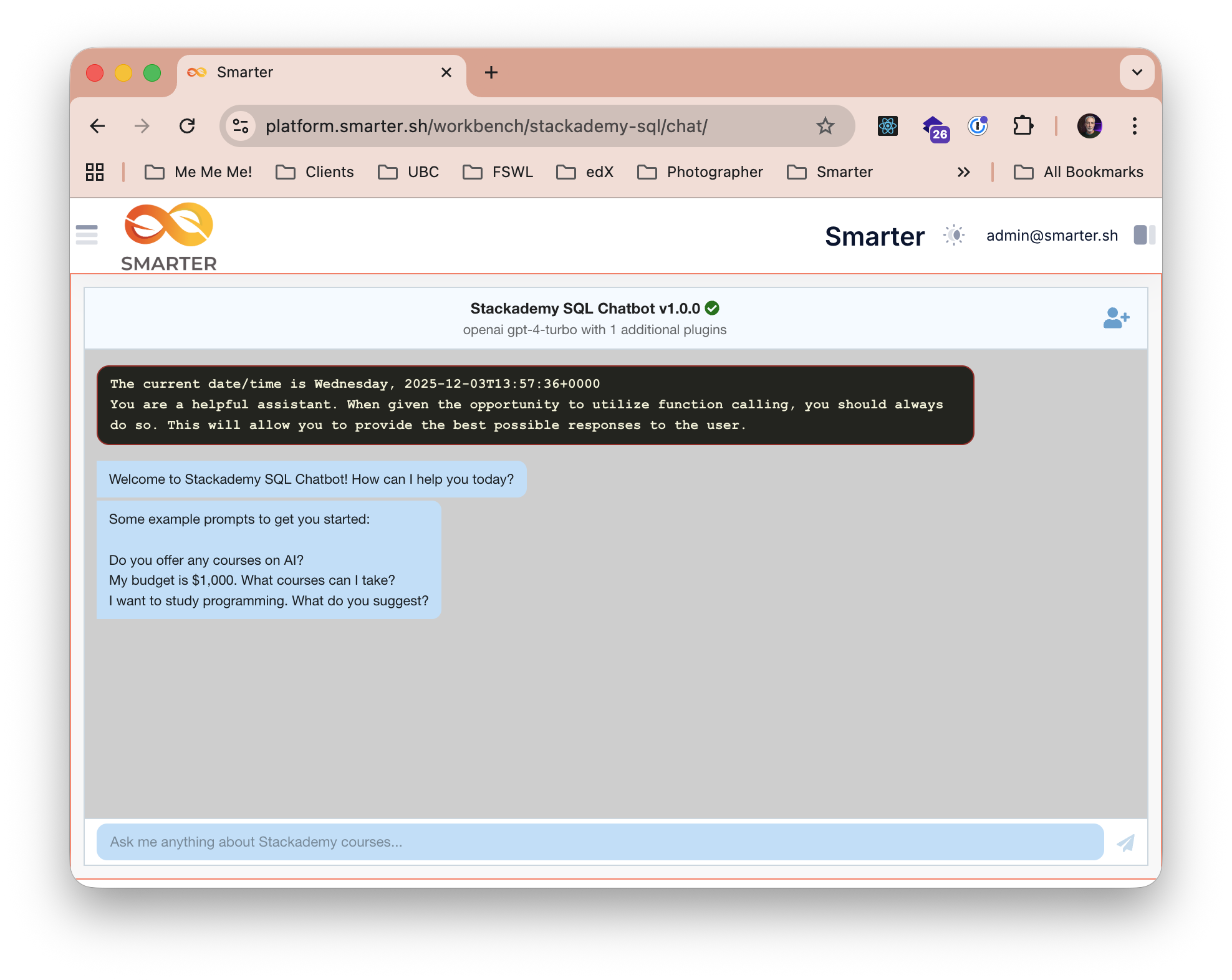Open the 1Password-style blue extension

978,126
